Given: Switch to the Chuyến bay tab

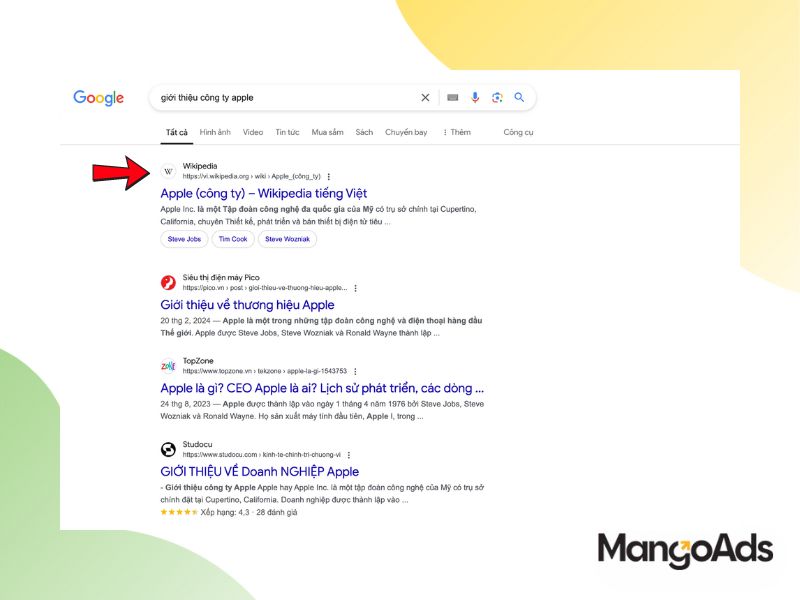Looking at the screenshot, I should coord(406,132).
